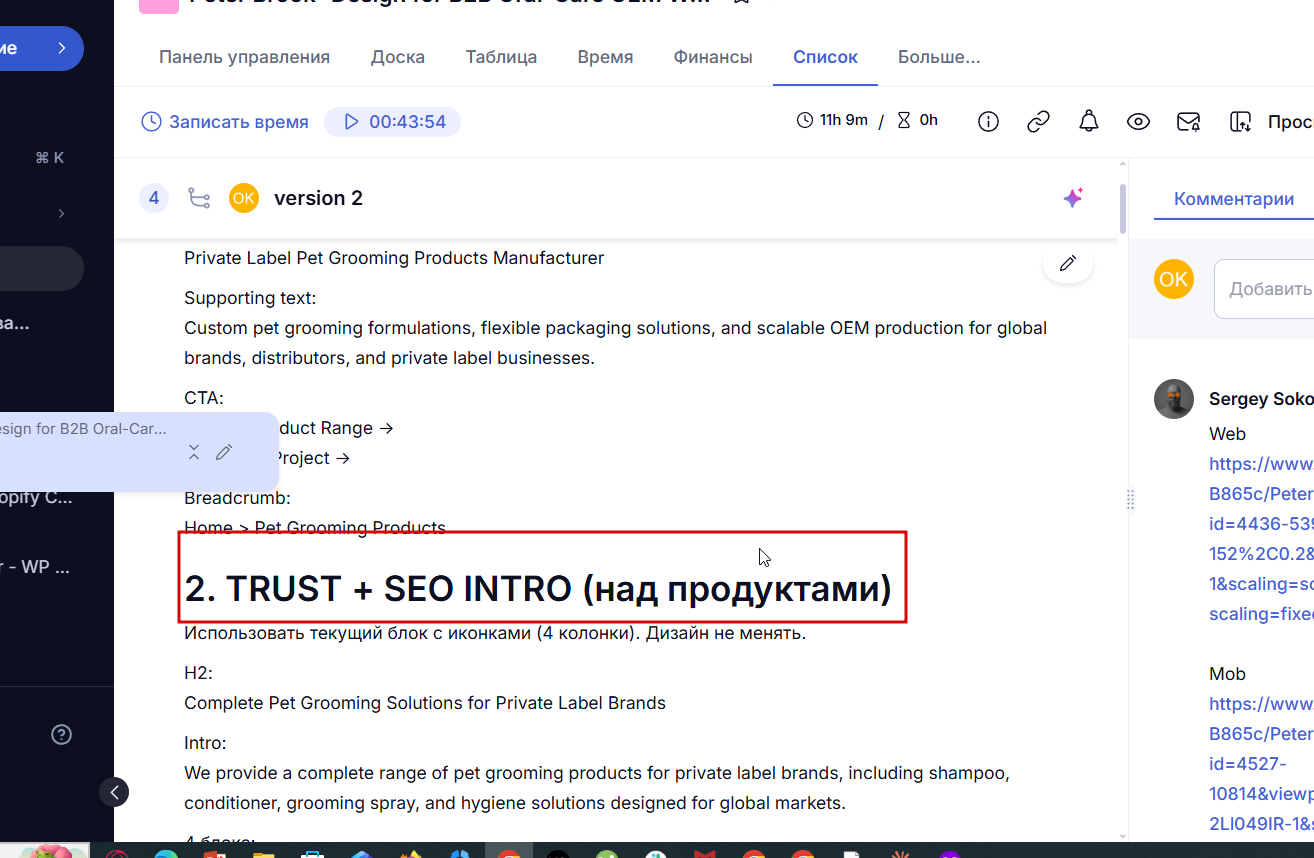Click the 'Breadcrumb:' label
The image size is (1314, 858).
pyautogui.click(x=237, y=498)
